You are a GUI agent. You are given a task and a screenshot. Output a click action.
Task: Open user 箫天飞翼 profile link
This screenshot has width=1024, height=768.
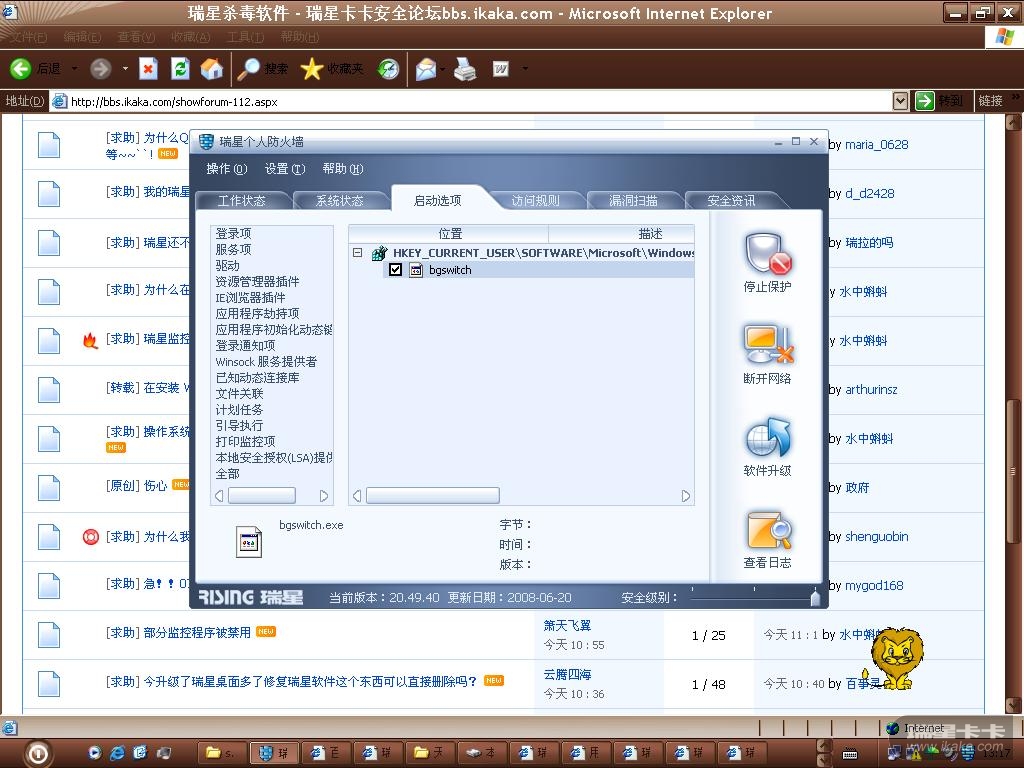point(567,625)
